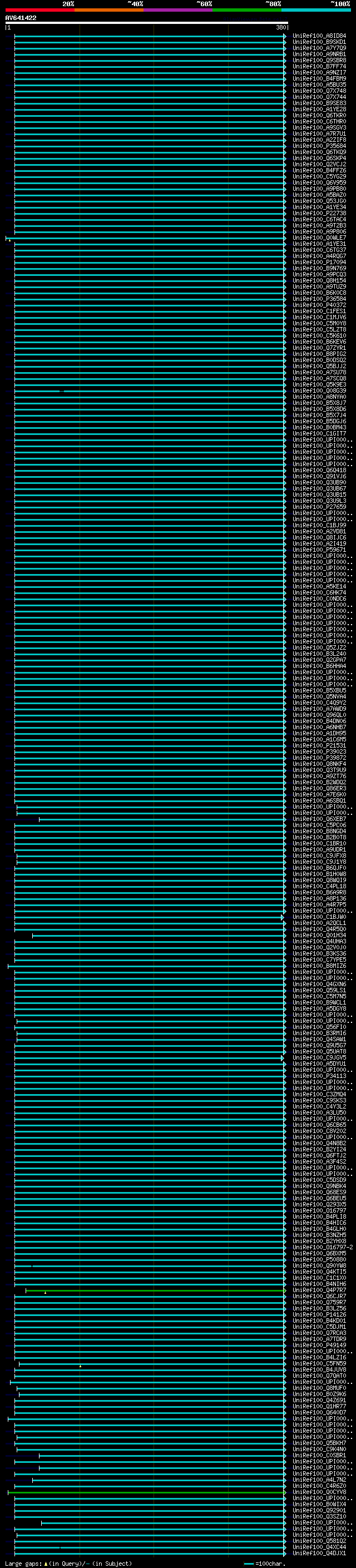Screen dimensions: 356x1568
Task: Click label UniRef100_A5BU35
Action: pyautogui.click(x=319, y=85)
